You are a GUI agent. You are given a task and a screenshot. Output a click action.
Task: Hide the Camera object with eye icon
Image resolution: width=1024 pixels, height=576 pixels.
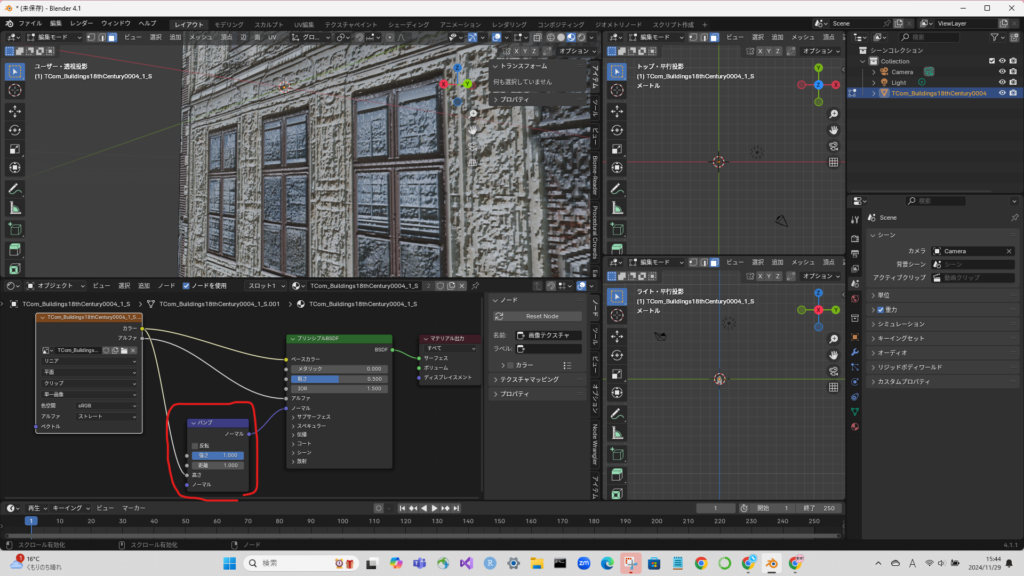[1002, 71]
